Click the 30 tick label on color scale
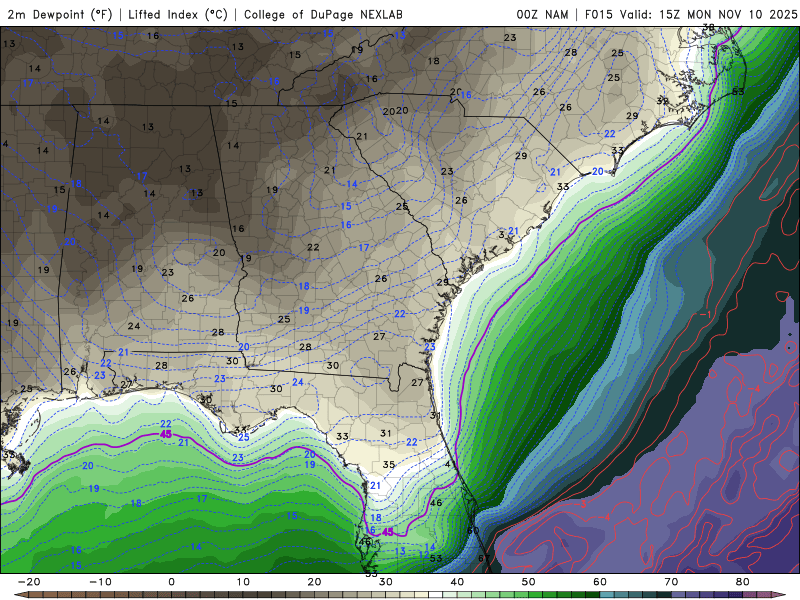 coord(386,582)
